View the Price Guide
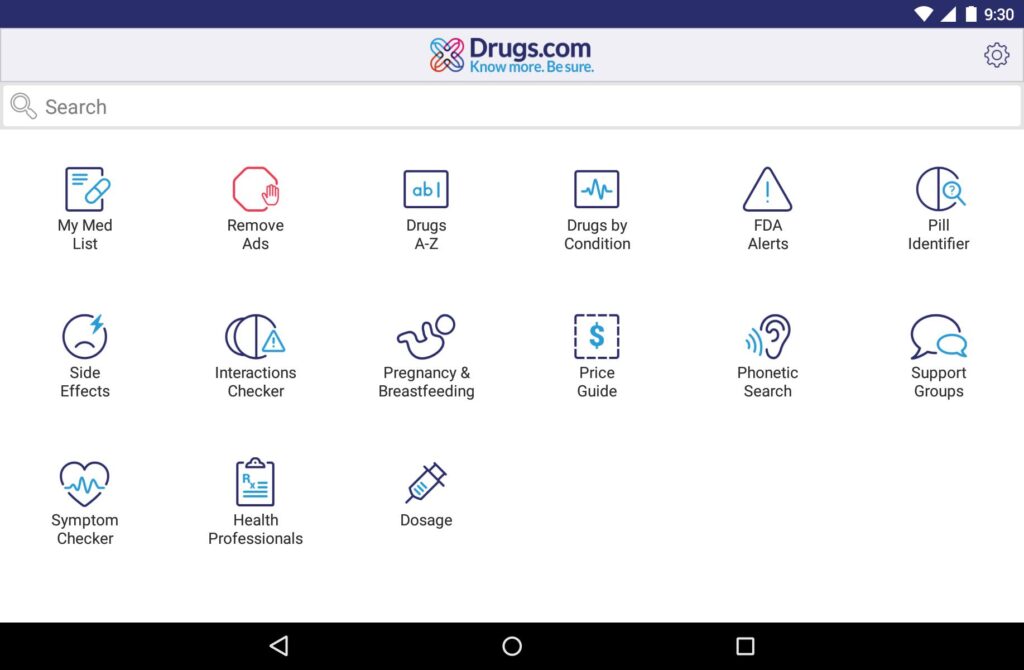This screenshot has height=670, width=1024. click(x=597, y=356)
